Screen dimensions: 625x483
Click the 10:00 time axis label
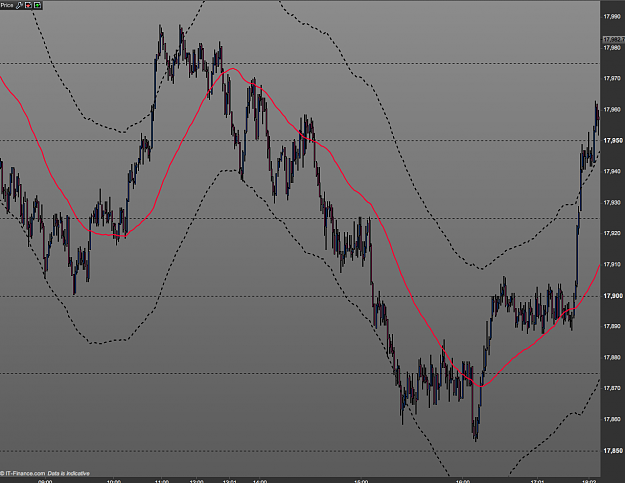click(114, 481)
